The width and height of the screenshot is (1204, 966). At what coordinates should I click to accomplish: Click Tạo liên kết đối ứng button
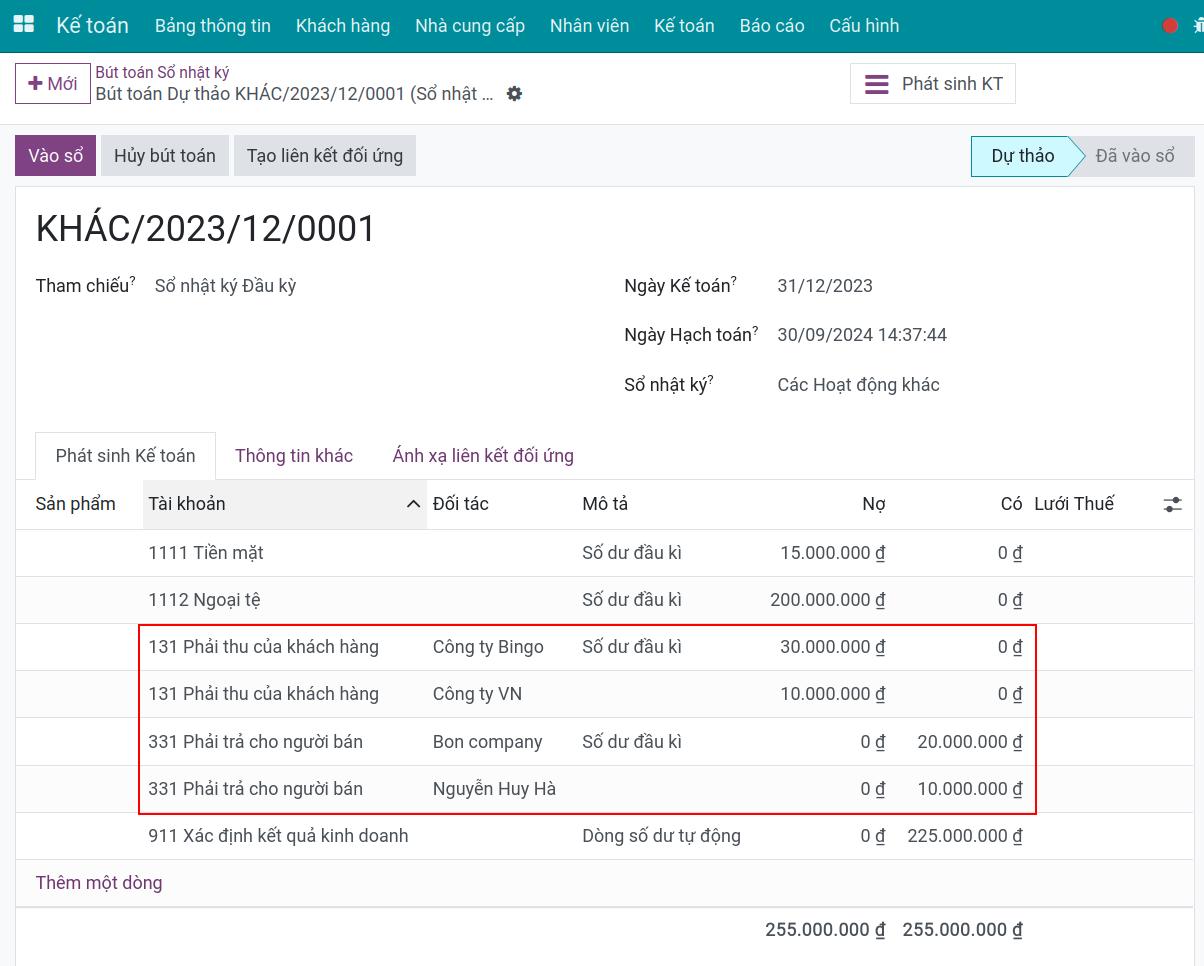pyautogui.click(x=325, y=156)
